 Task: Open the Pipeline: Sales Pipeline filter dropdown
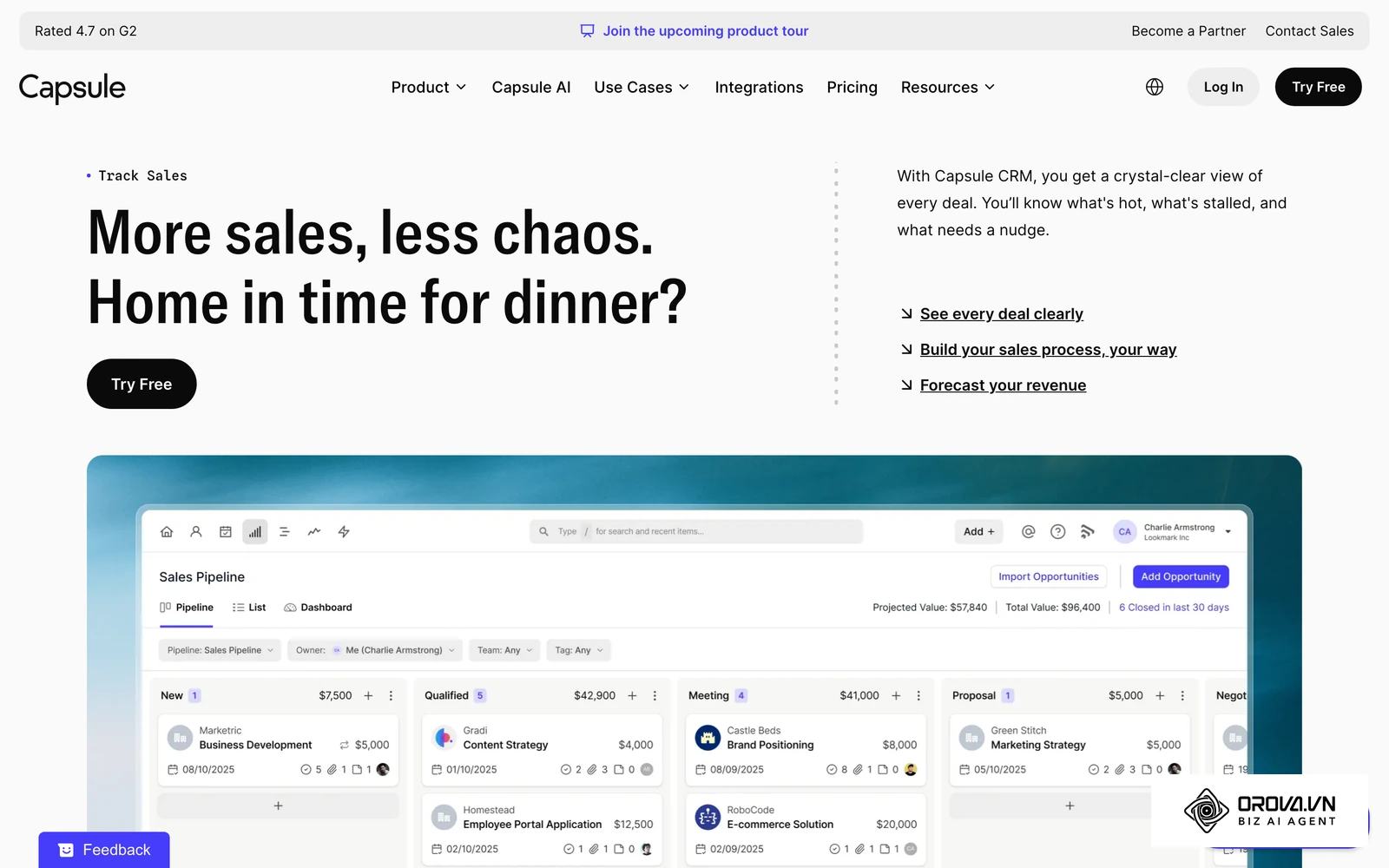[220, 650]
